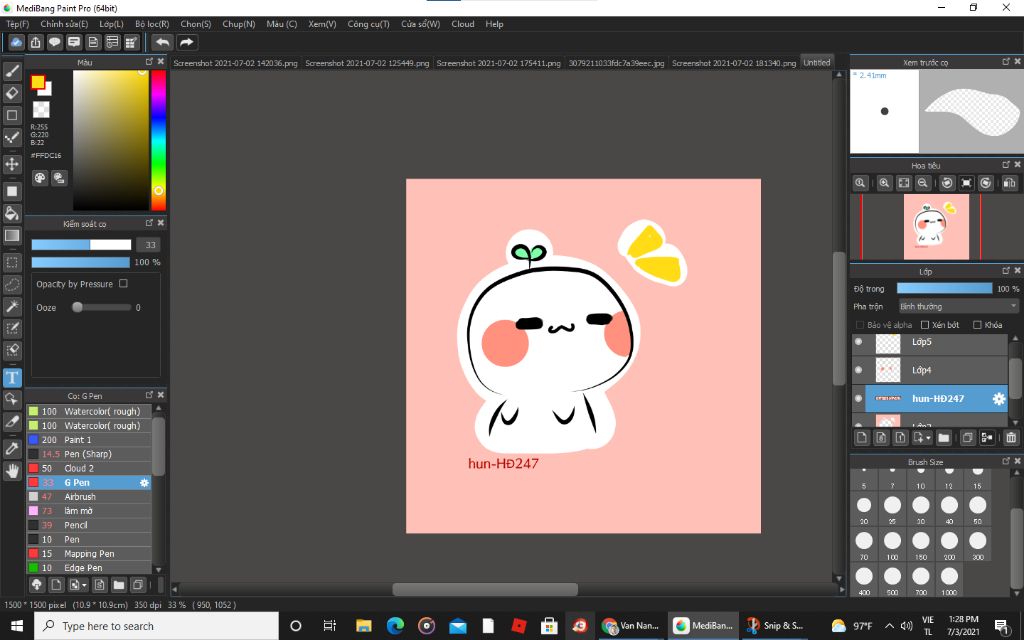The image size is (1024, 640).
Task: Open the Cloud menu
Action: 462,24
